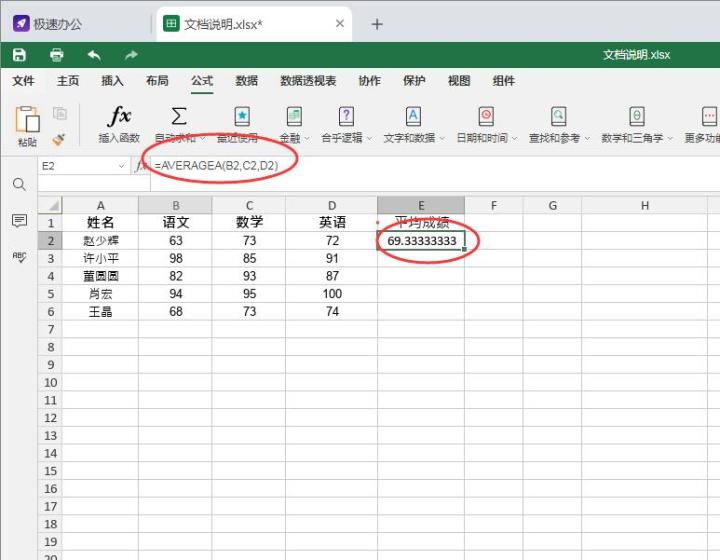Screen dimensions: 720x560
Task: Open Date and Time functions icon
Action: (486, 117)
